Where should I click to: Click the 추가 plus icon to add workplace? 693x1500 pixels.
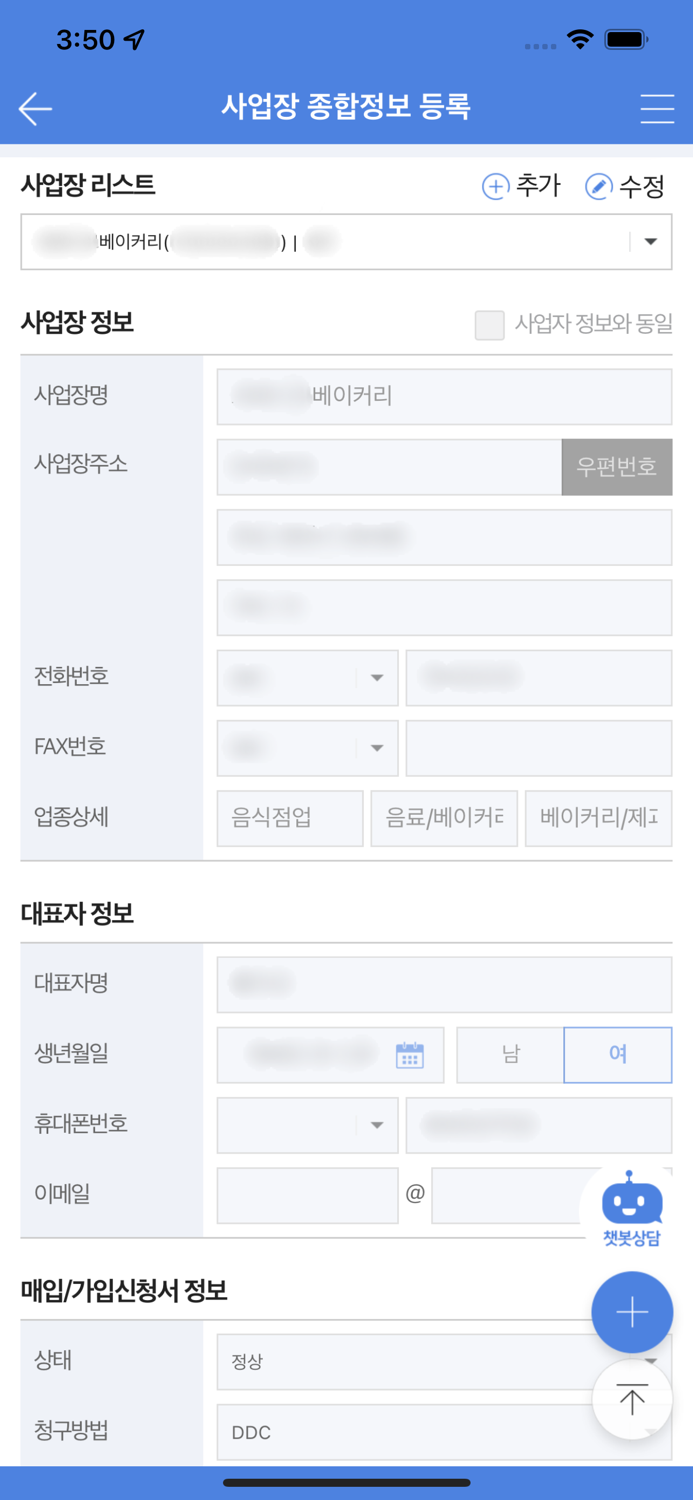pos(496,186)
